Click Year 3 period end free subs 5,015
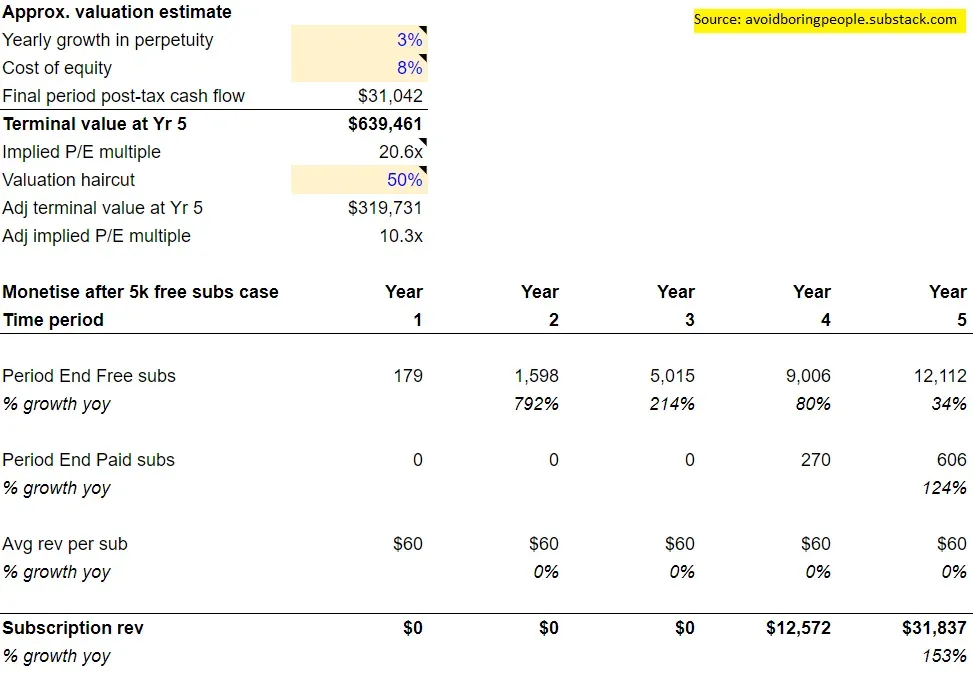The image size is (973, 674). pyautogui.click(x=671, y=376)
